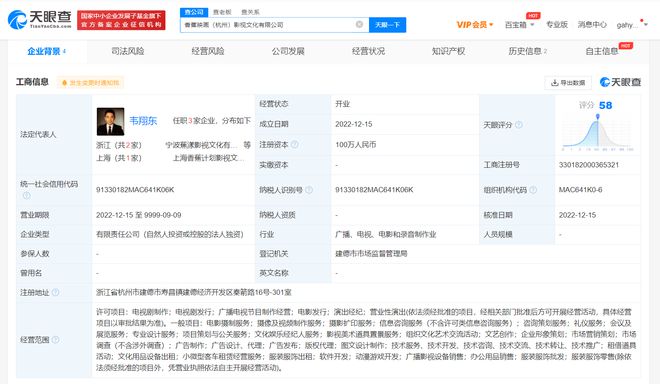Viewport: 660px width, 384px height.
Task: Click the 开业 business status value
Action: click(x=342, y=104)
